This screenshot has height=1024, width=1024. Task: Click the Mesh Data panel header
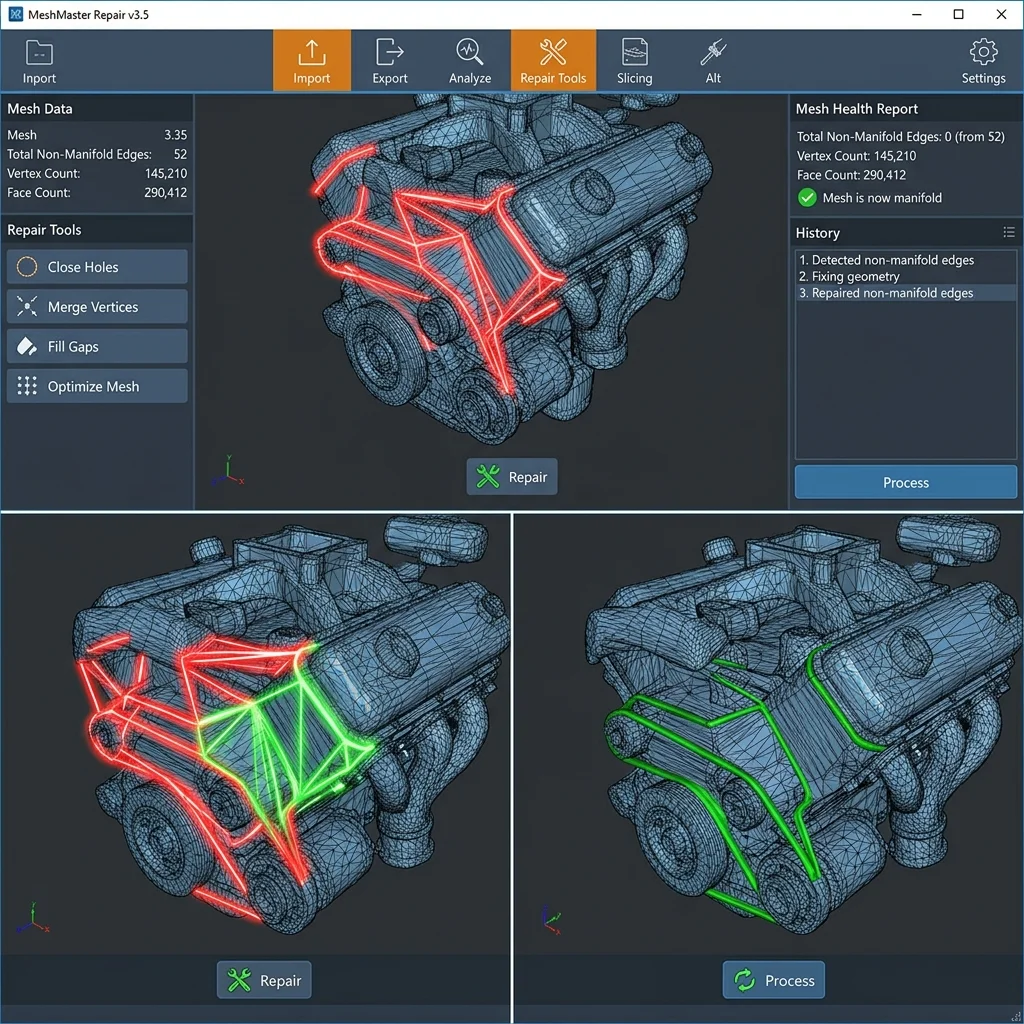97,108
